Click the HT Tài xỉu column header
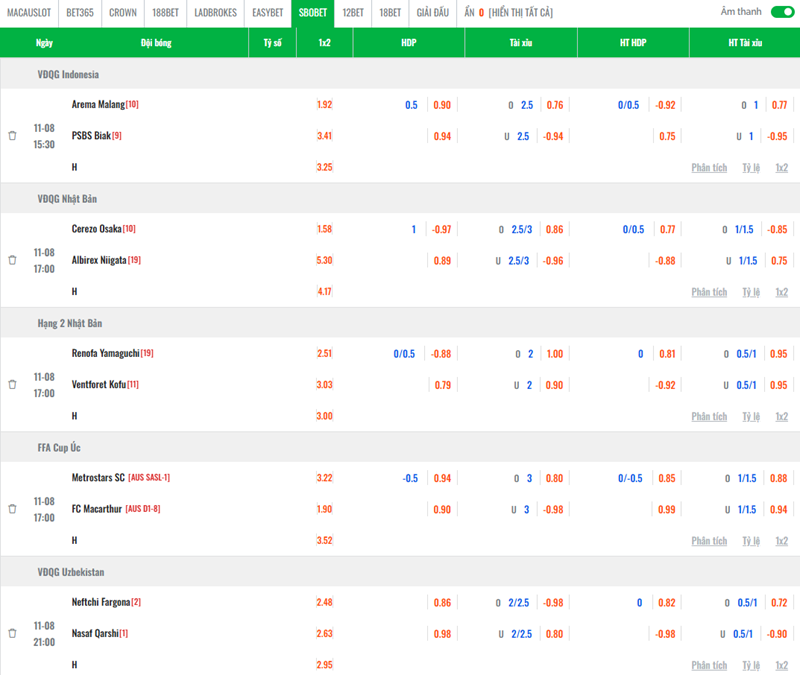 click(x=745, y=43)
